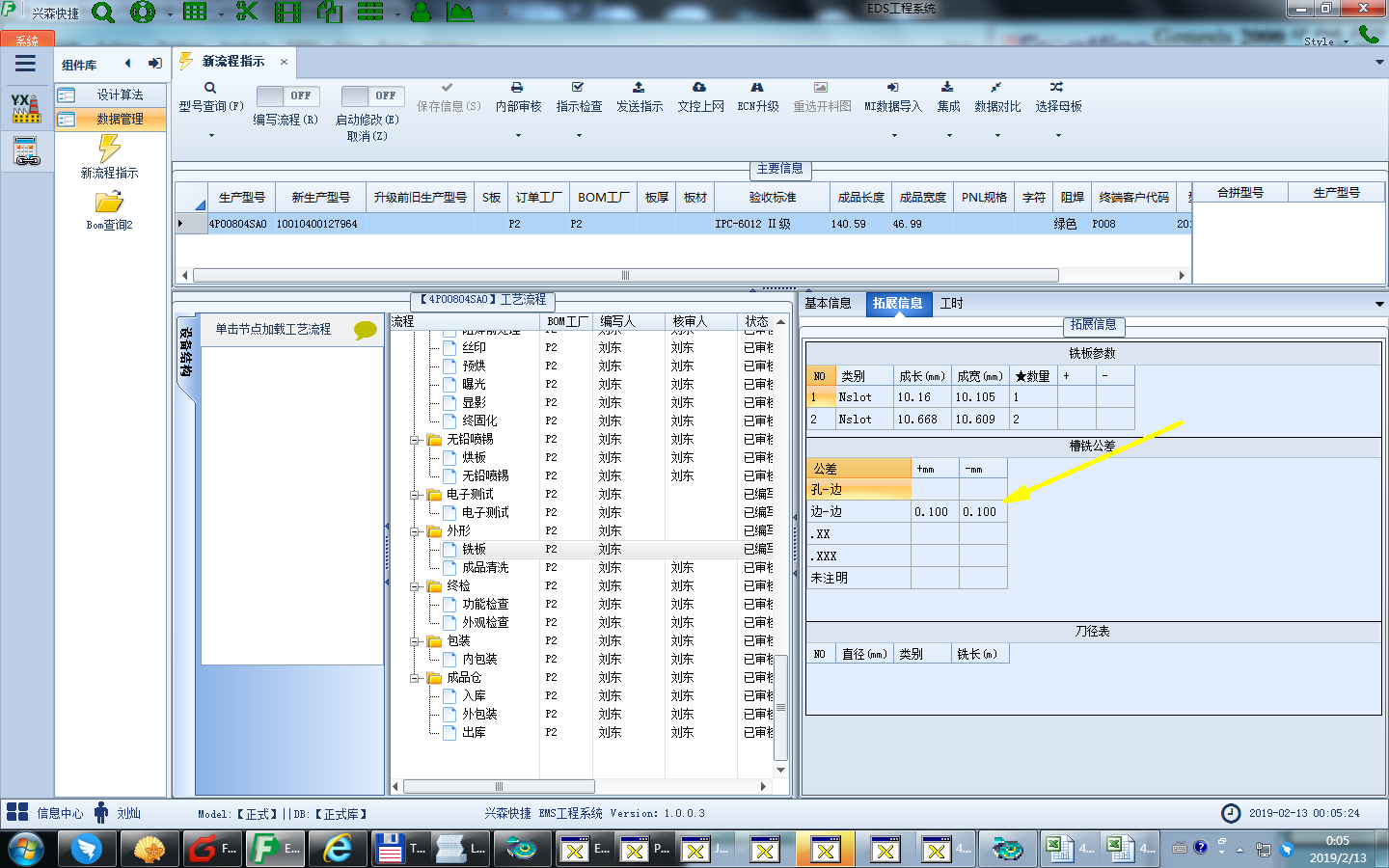Open 新流程指示 lightning shortcut
1389x868 pixels.
click(x=109, y=157)
